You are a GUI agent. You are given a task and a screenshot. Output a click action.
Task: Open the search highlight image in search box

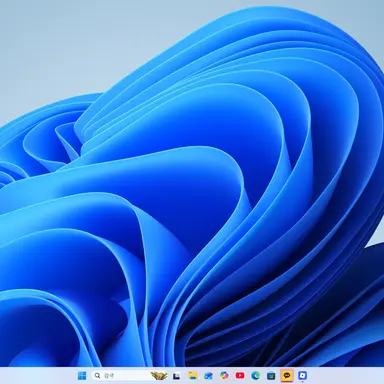[x=159, y=376]
